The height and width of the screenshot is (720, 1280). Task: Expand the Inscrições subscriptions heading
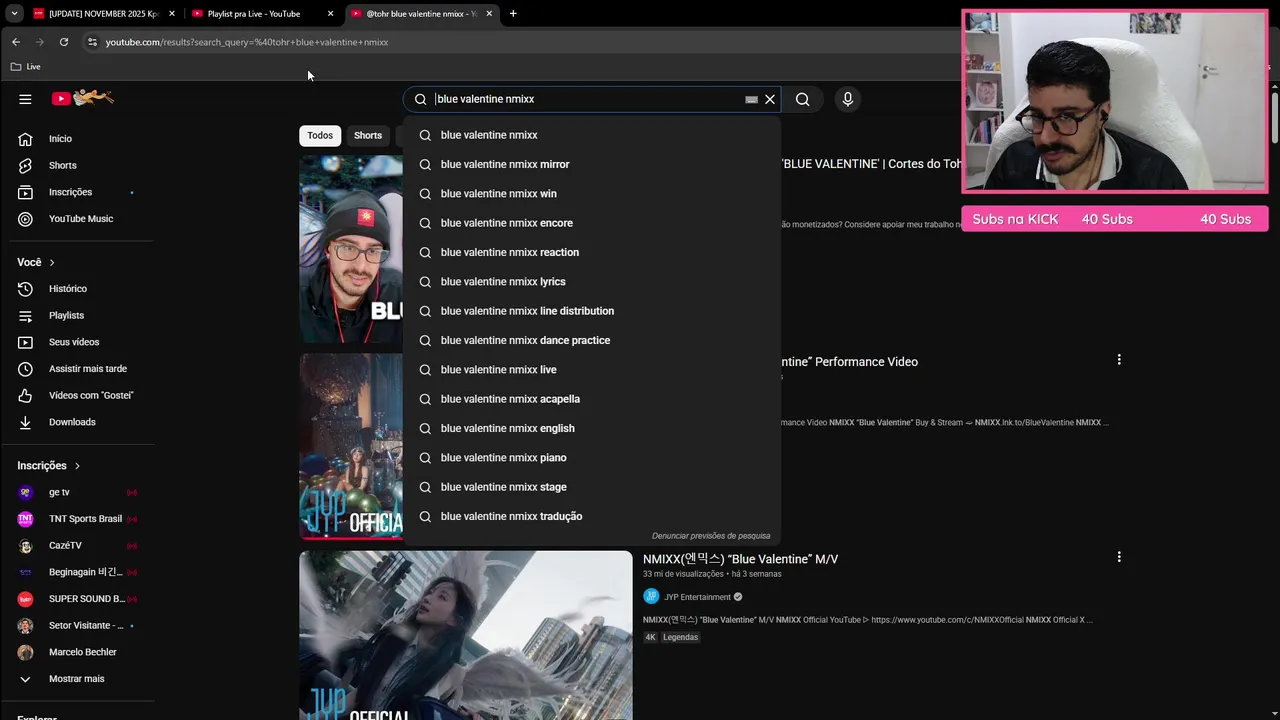click(49, 466)
